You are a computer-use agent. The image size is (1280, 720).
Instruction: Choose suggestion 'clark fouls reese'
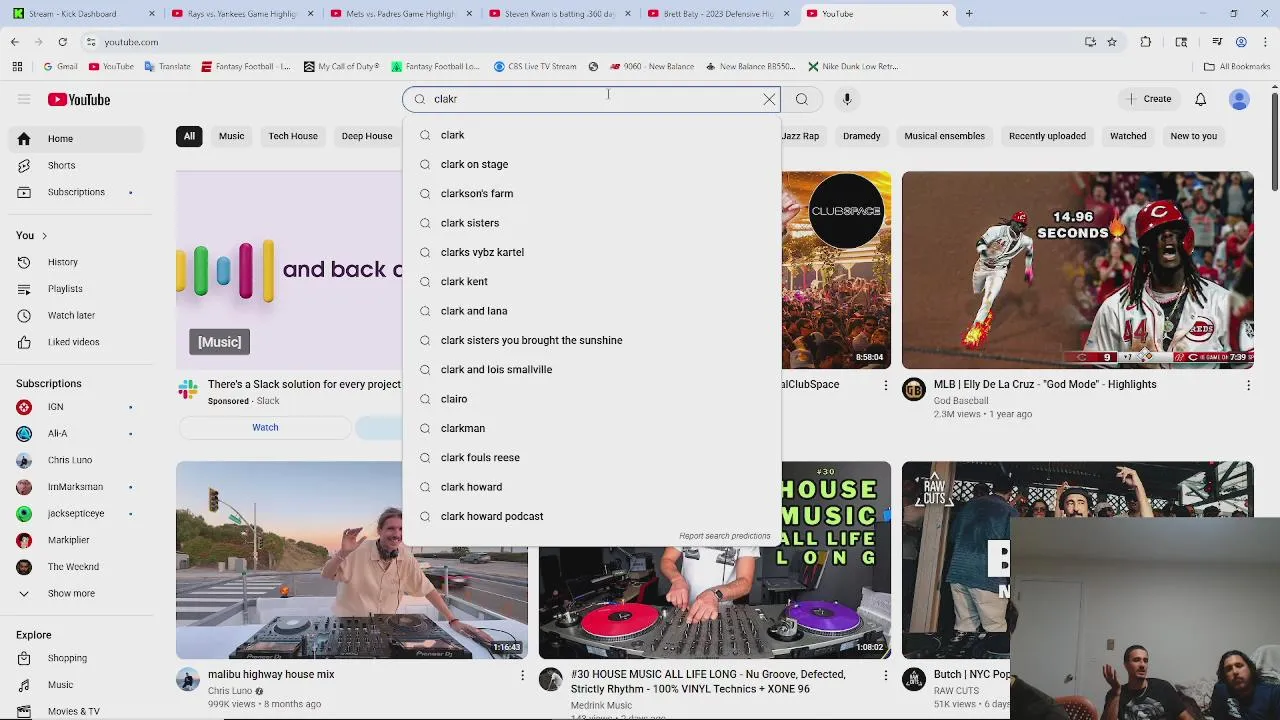pyautogui.click(x=592, y=457)
